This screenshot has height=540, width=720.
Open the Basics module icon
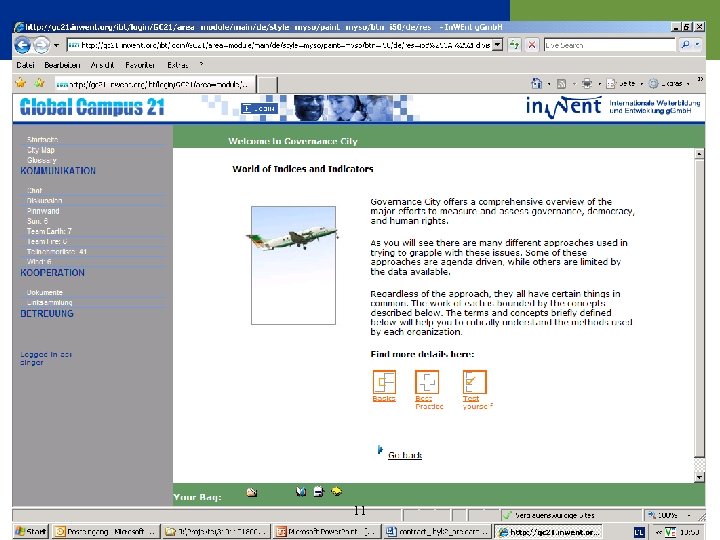coord(384,382)
